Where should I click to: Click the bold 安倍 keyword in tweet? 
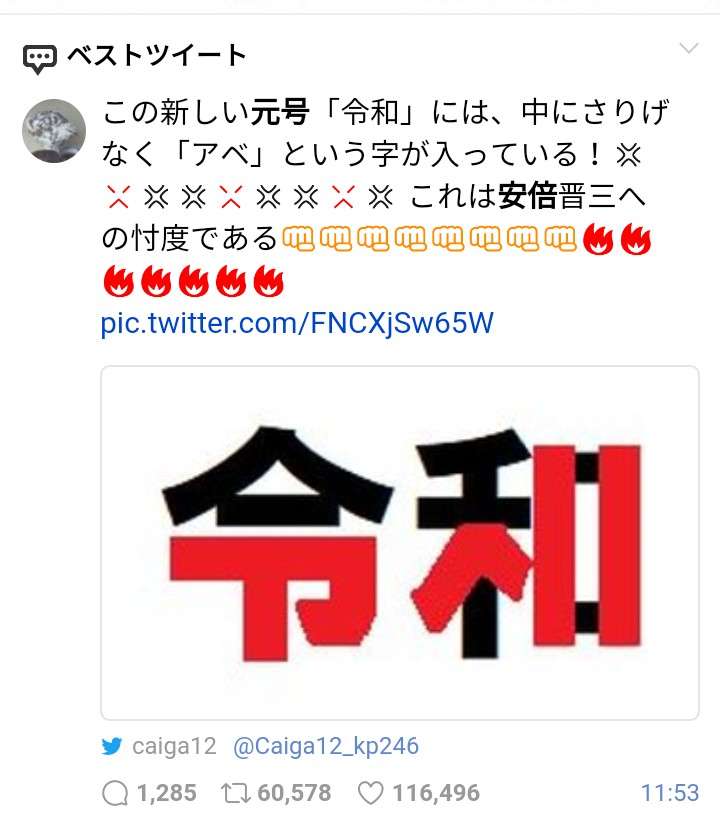tap(527, 196)
